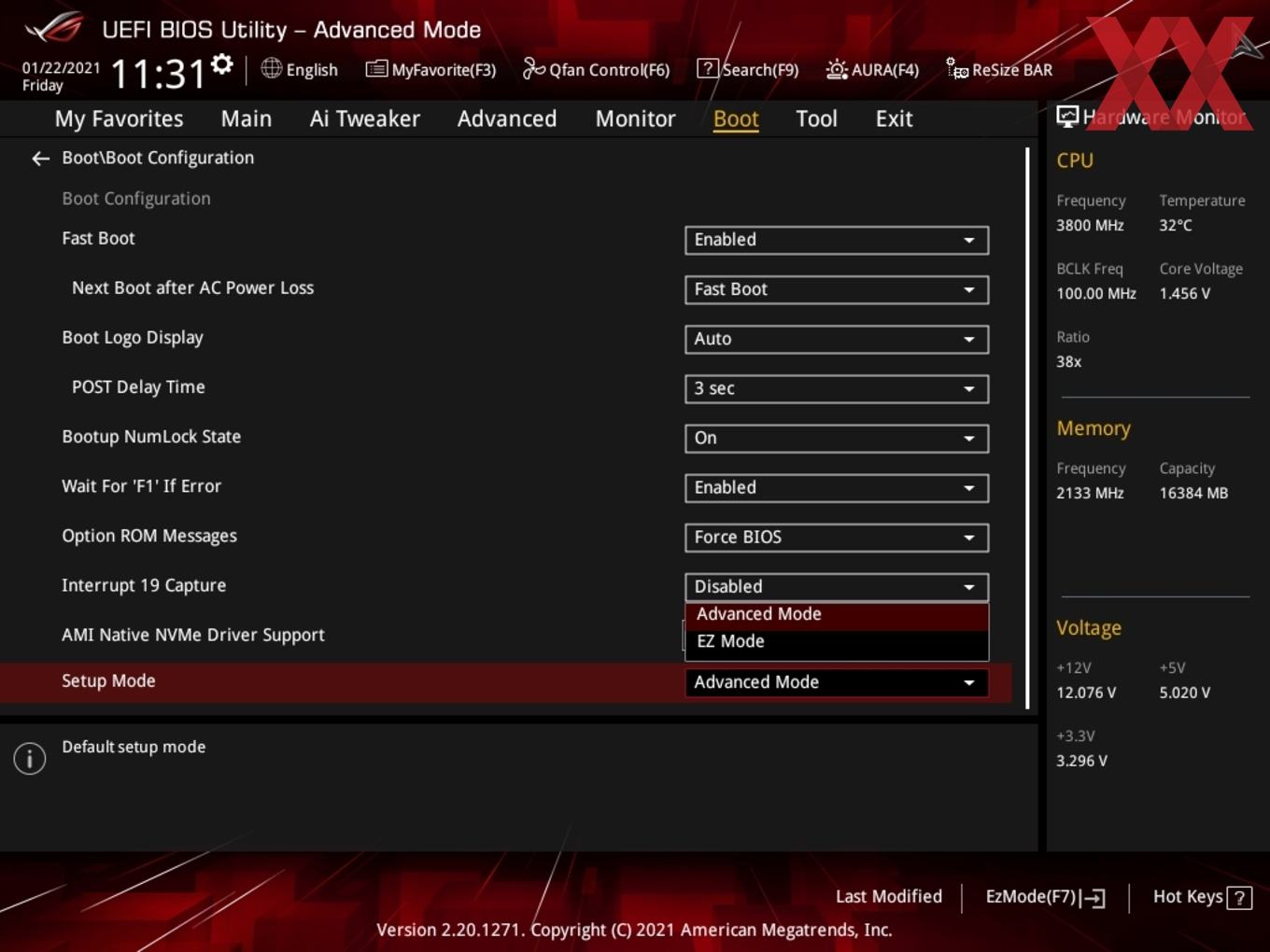Click the settings gear next to the clock

[x=222, y=64]
